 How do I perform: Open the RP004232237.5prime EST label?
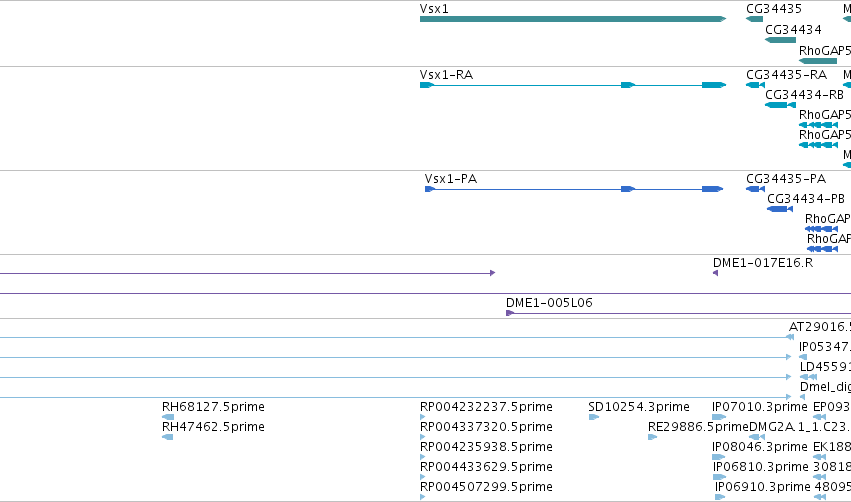486,407
